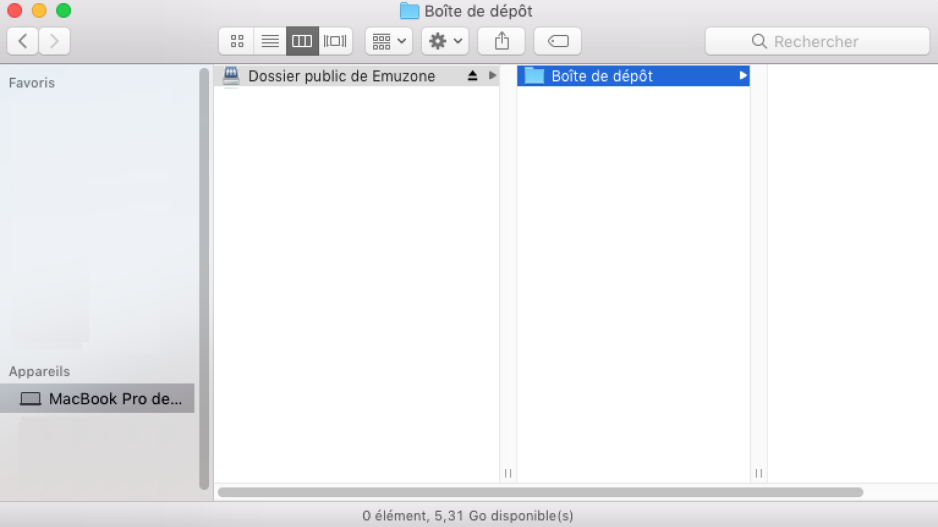Select the Boîte de dépôt folder
The height and width of the screenshot is (527, 938).
click(x=633, y=76)
